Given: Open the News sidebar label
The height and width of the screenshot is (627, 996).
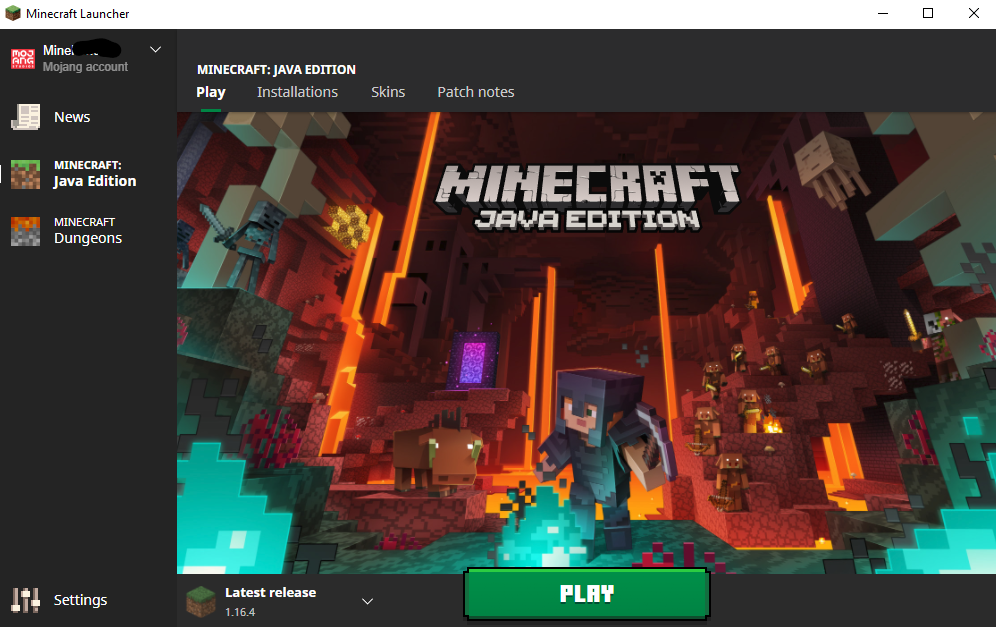Looking at the screenshot, I should (x=72, y=117).
